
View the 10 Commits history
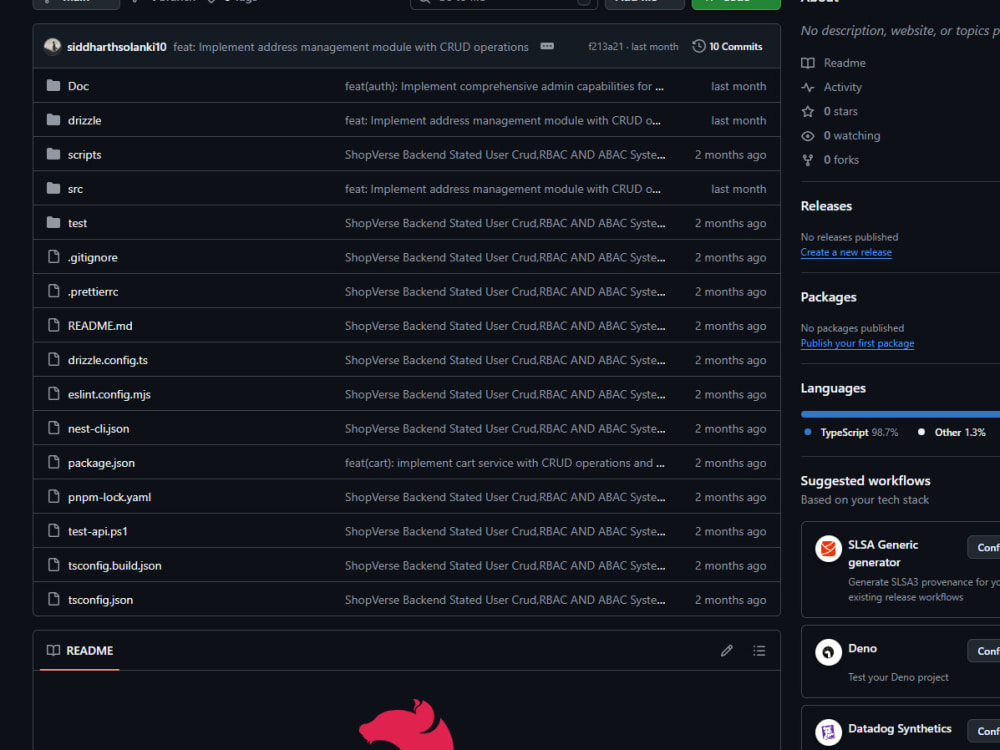click(x=728, y=47)
